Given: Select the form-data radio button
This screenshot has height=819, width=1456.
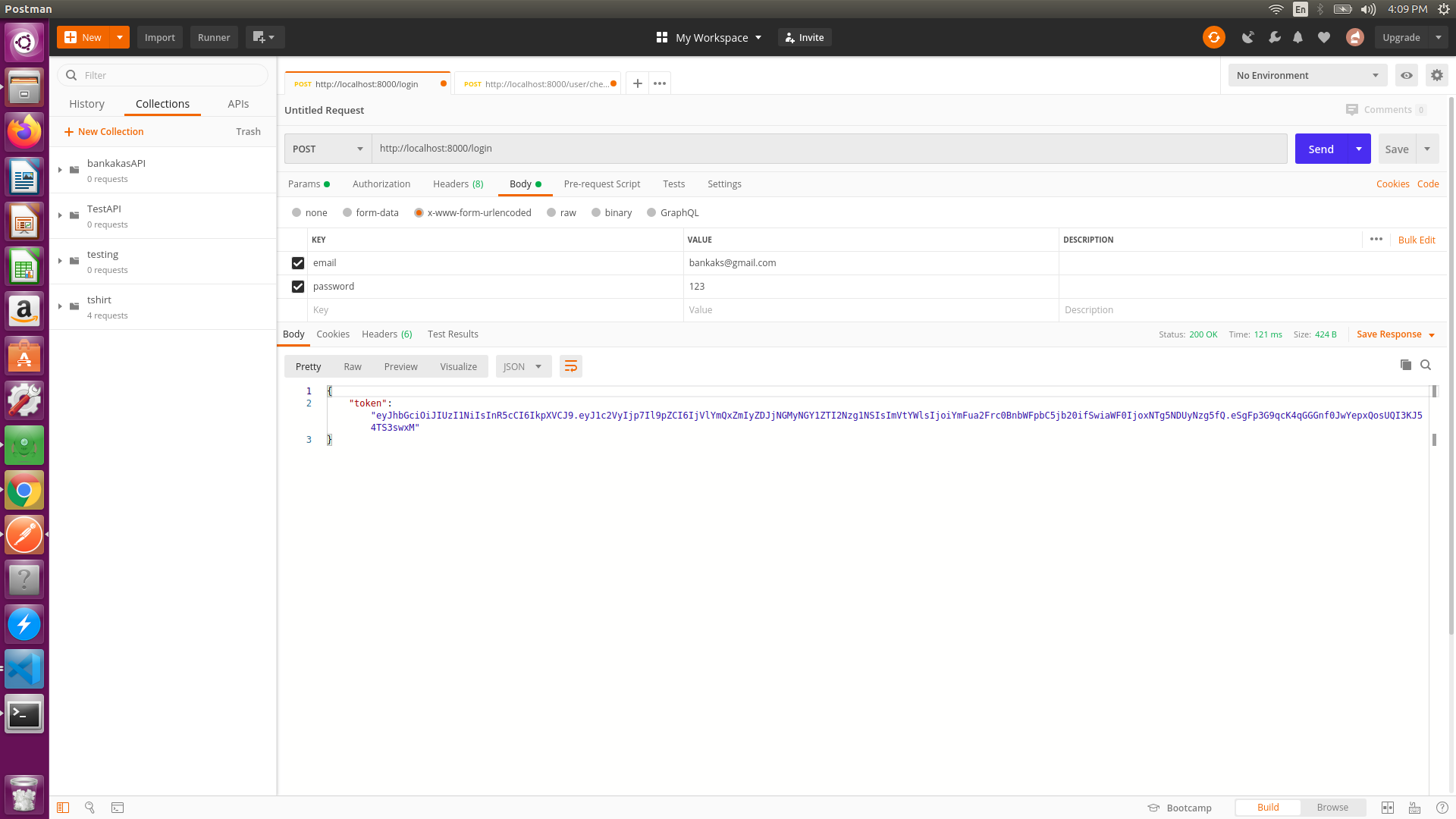Looking at the screenshot, I should (347, 213).
